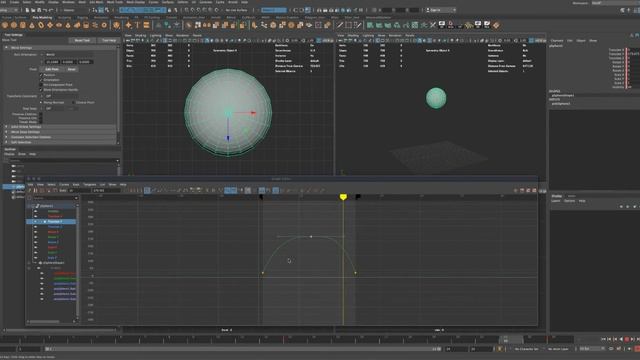Image resolution: width=640 pixels, height=360 pixels.
Task: Click the Undo icon in status line
Action: point(45,10)
